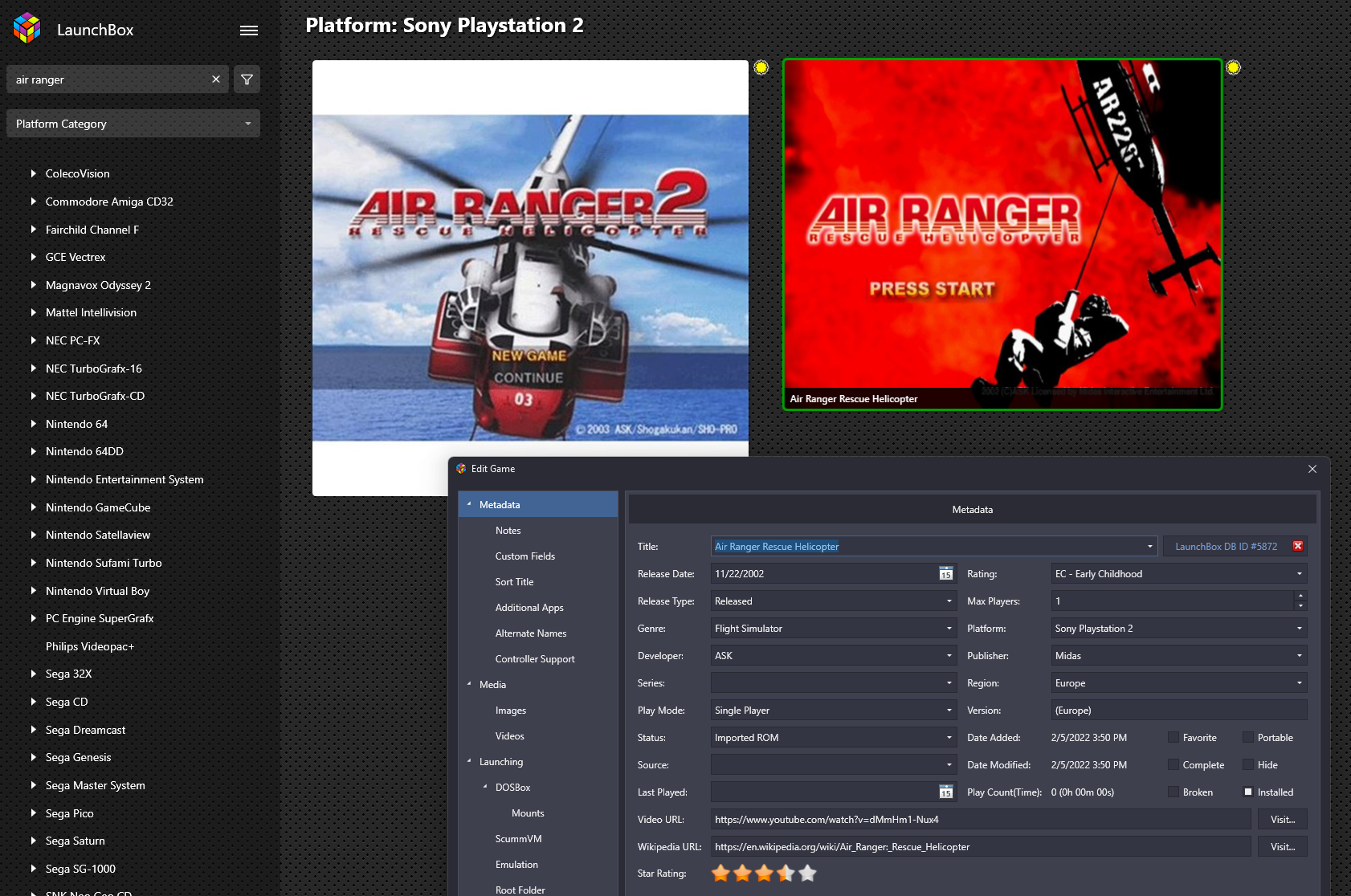1351x896 pixels.
Task: Visit the Wikipedia URL
Action: click(x=1283, y=847)
